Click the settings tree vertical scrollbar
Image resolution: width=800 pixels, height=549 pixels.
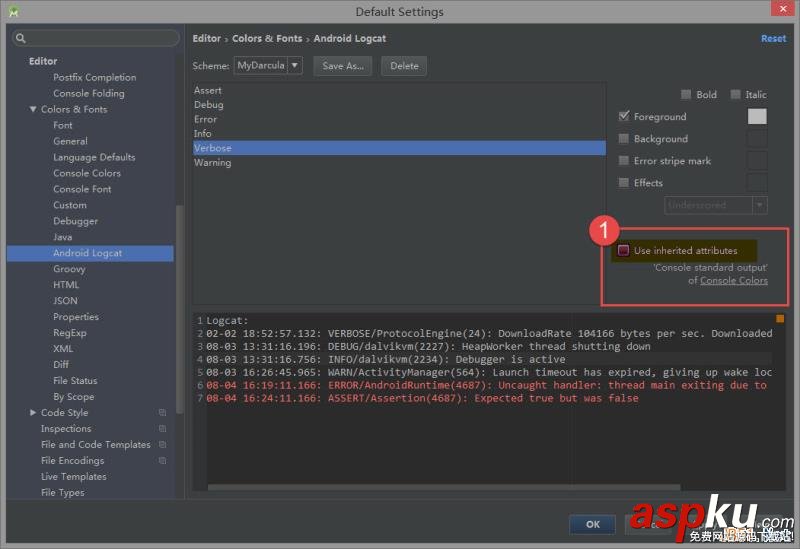179,309
